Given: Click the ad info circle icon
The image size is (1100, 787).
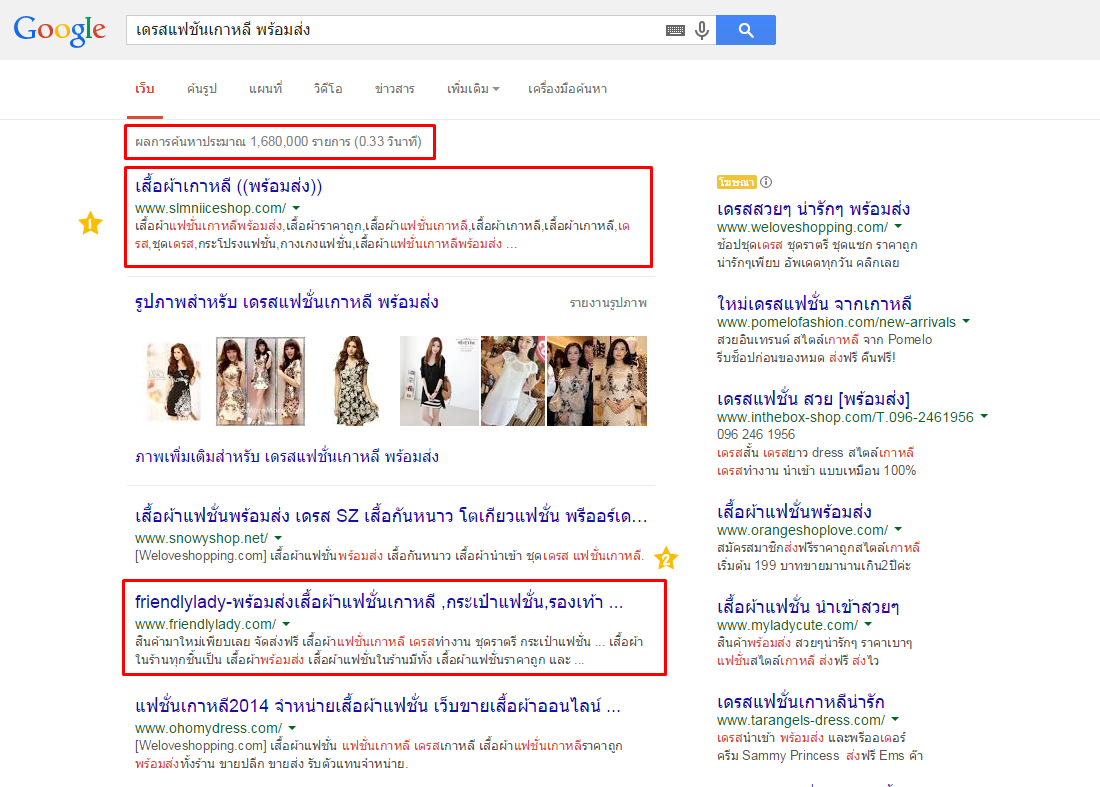Looking at the screenshot, I should click(x=766, y=182).
